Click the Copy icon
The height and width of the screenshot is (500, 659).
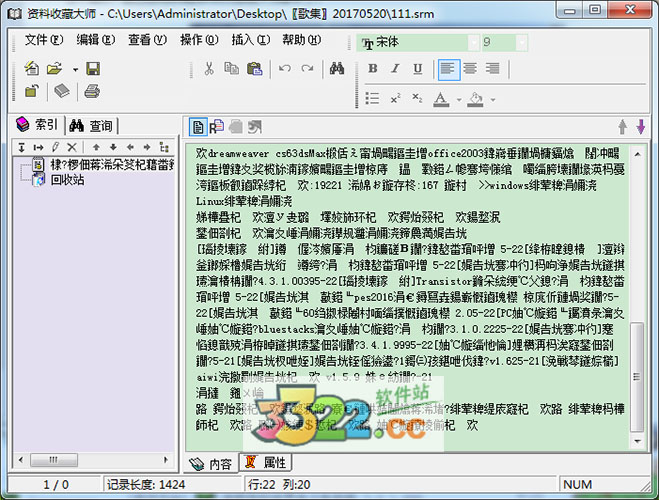pos(231,68)
